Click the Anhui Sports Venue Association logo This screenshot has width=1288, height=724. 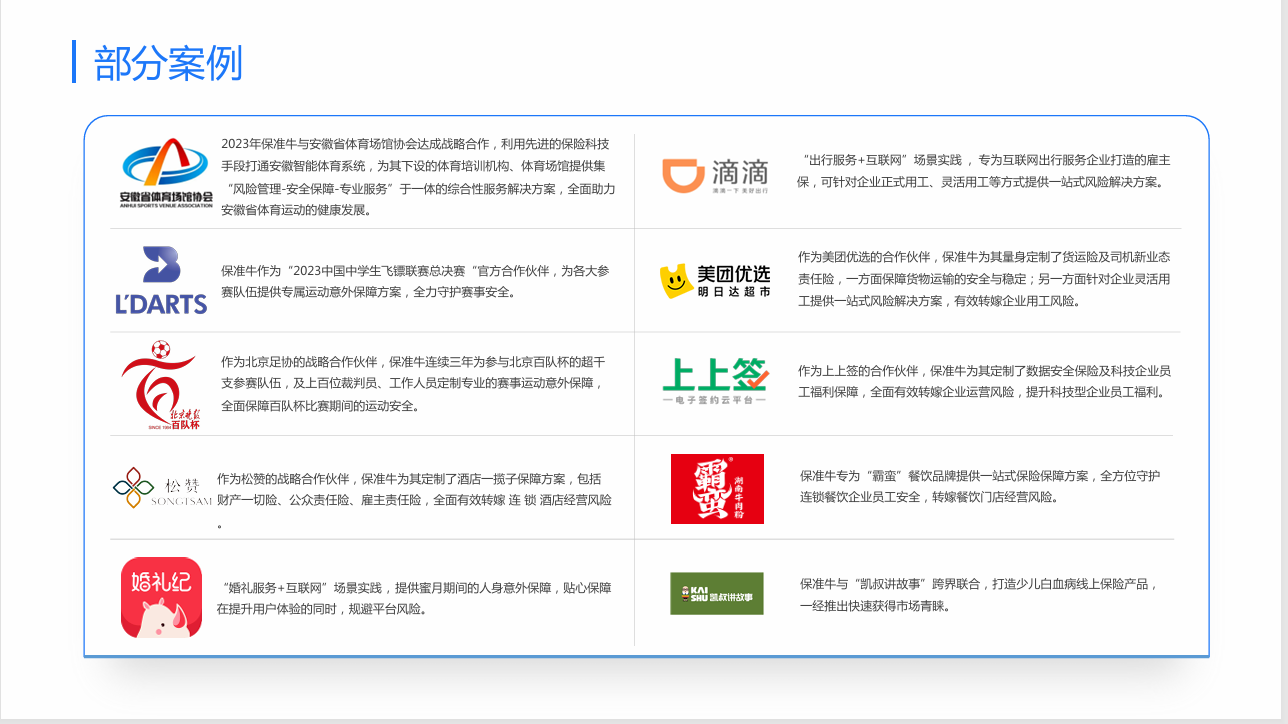coord(166,172)
